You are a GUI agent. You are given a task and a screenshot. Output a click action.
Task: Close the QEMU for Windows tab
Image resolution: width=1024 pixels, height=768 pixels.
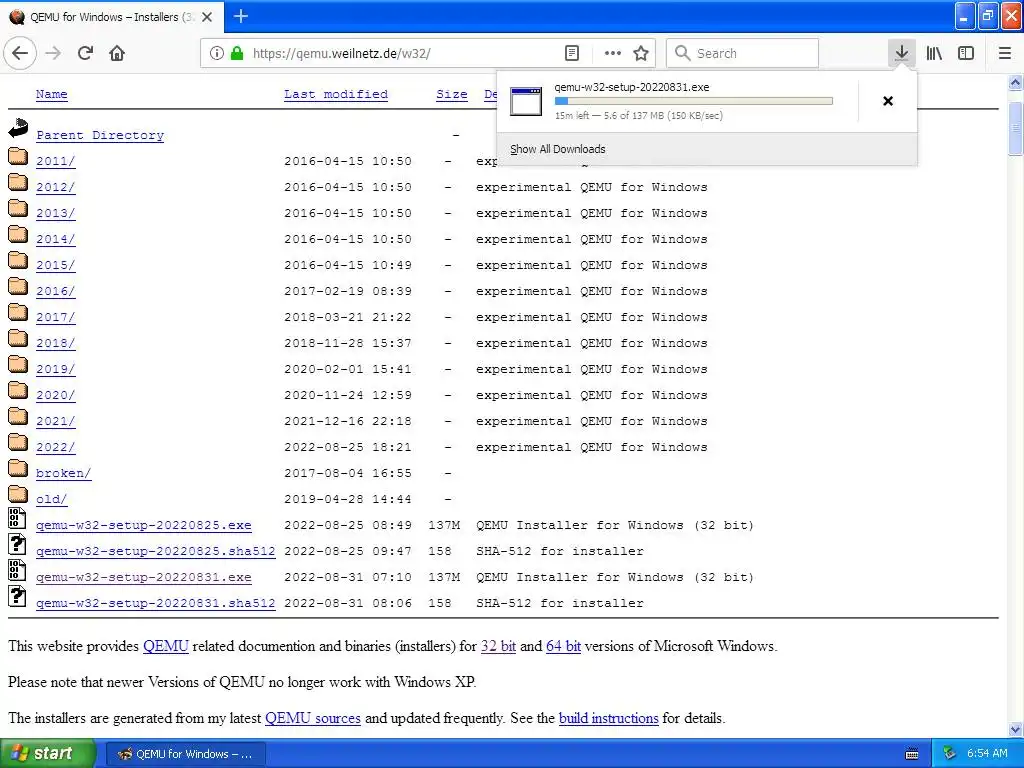point(207,17)
